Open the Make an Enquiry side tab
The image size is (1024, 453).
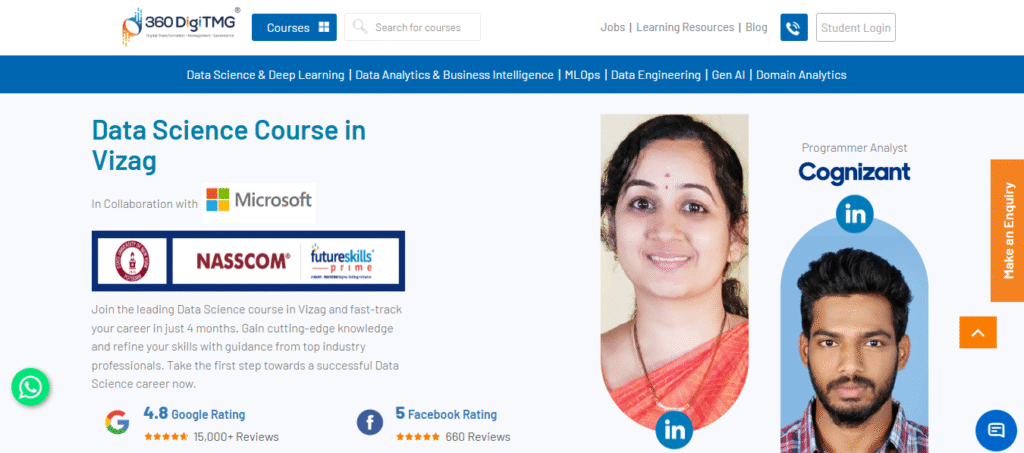pyautogui.click(x=1008, y=230)
